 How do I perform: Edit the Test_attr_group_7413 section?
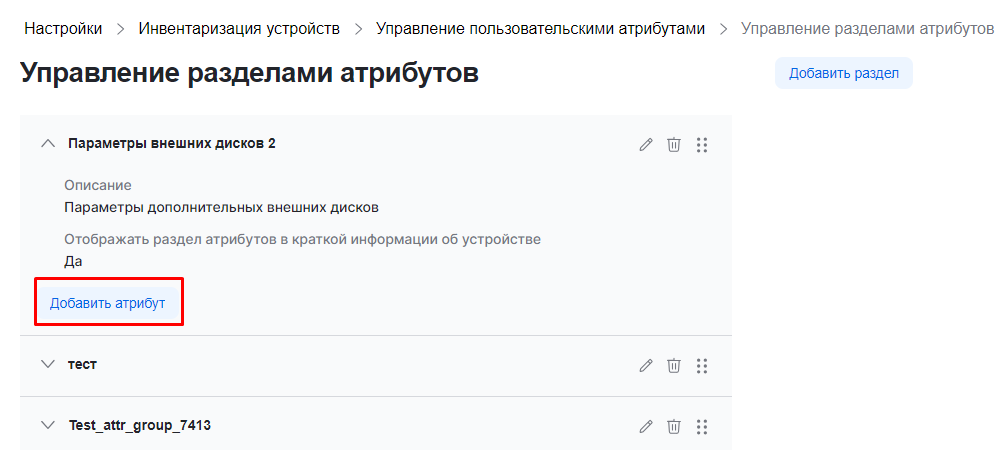[646, 427]
